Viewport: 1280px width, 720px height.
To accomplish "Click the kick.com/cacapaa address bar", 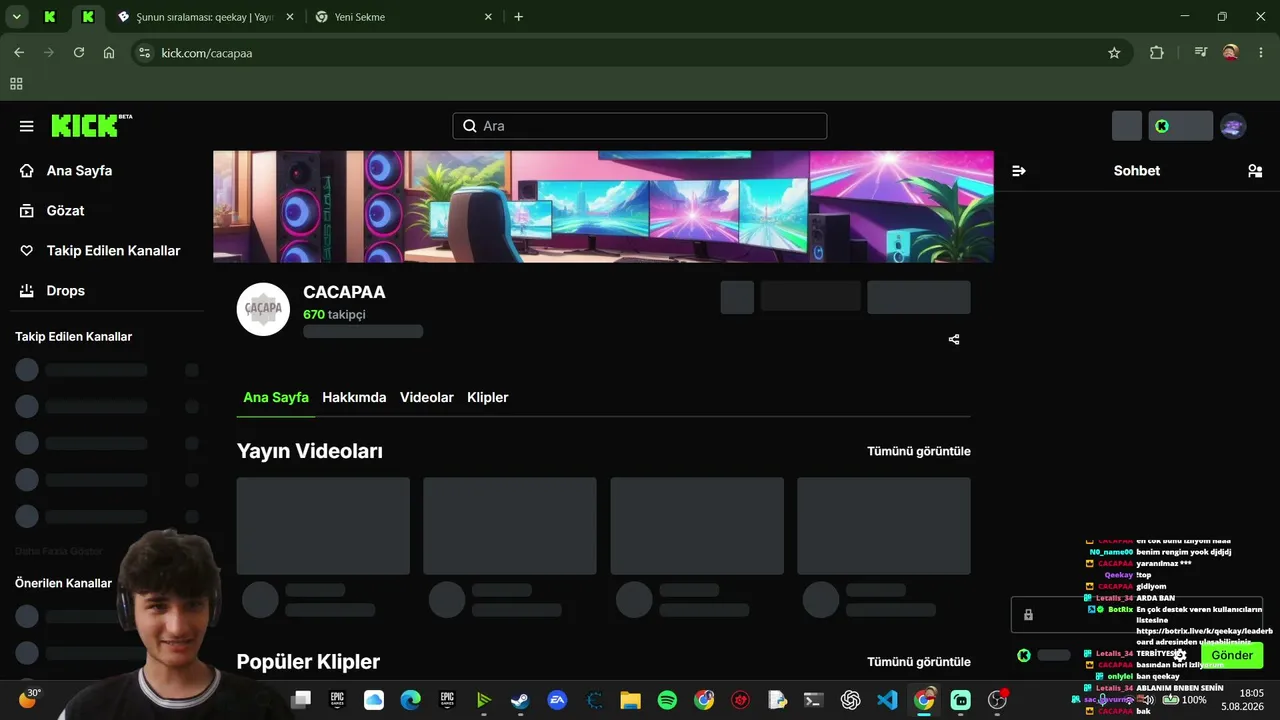I will [x=630, y=53].
